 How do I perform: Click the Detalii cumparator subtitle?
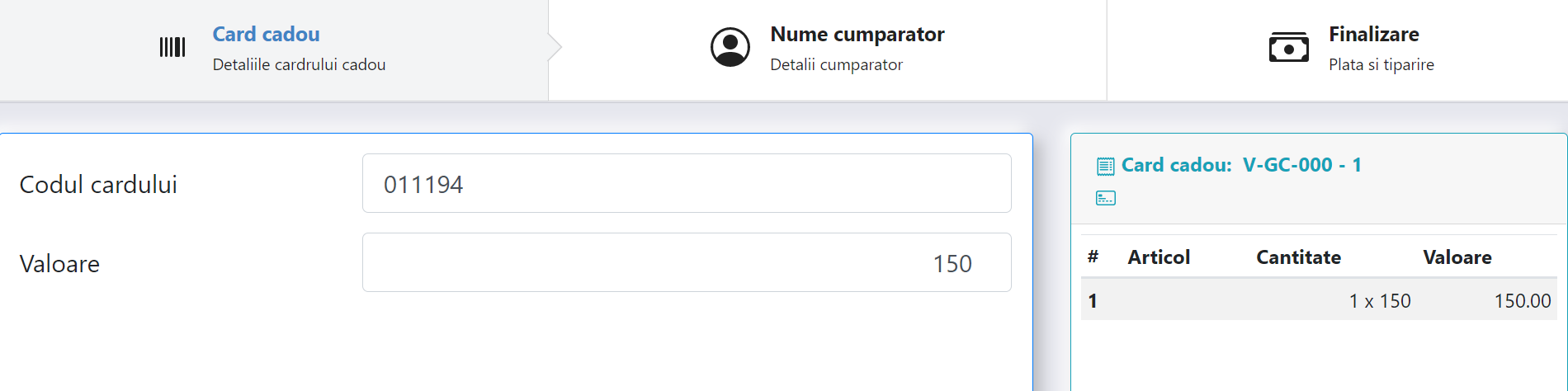pos(836,64)
